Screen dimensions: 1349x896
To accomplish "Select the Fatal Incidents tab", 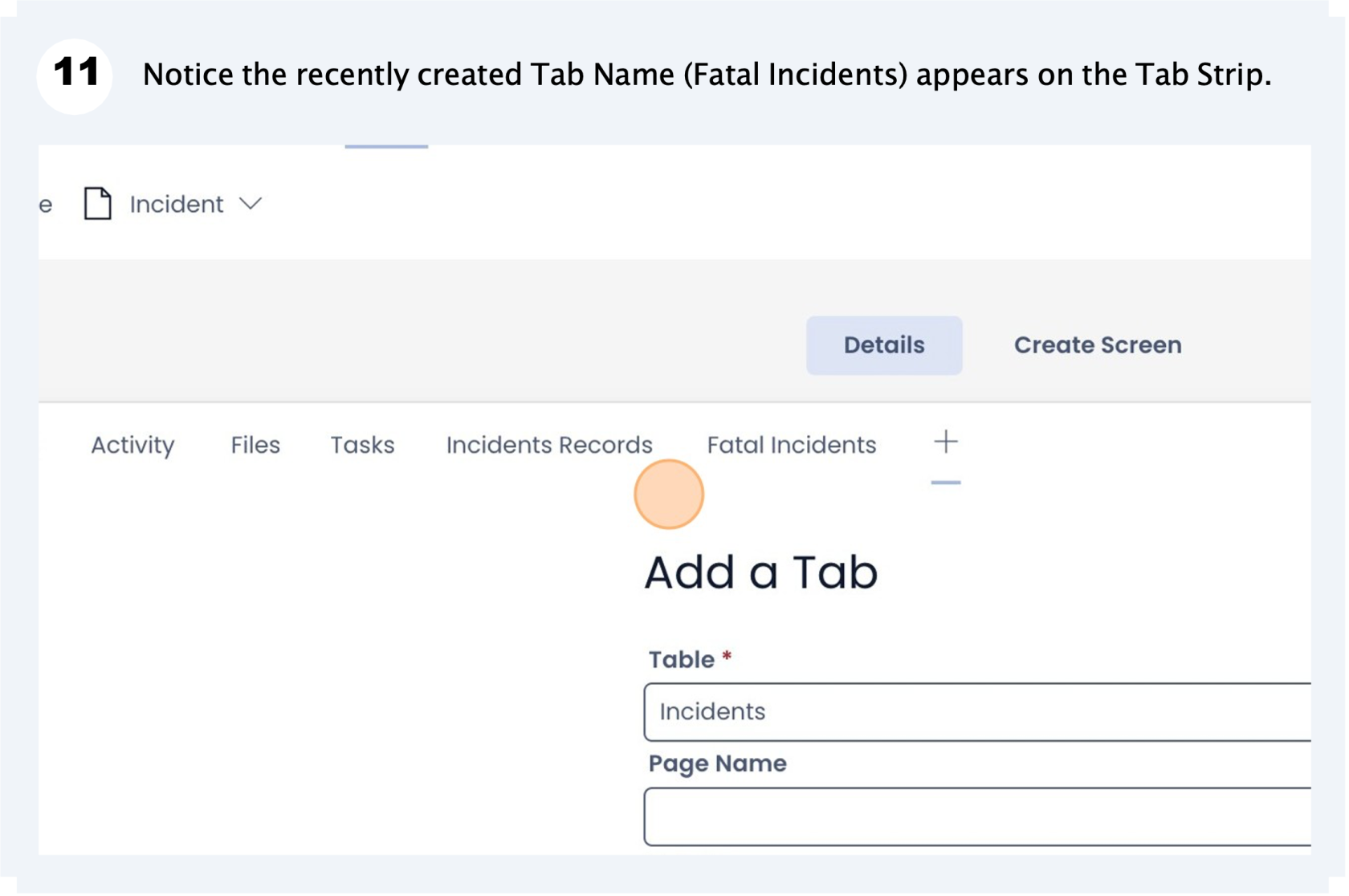I will (791, 445).
